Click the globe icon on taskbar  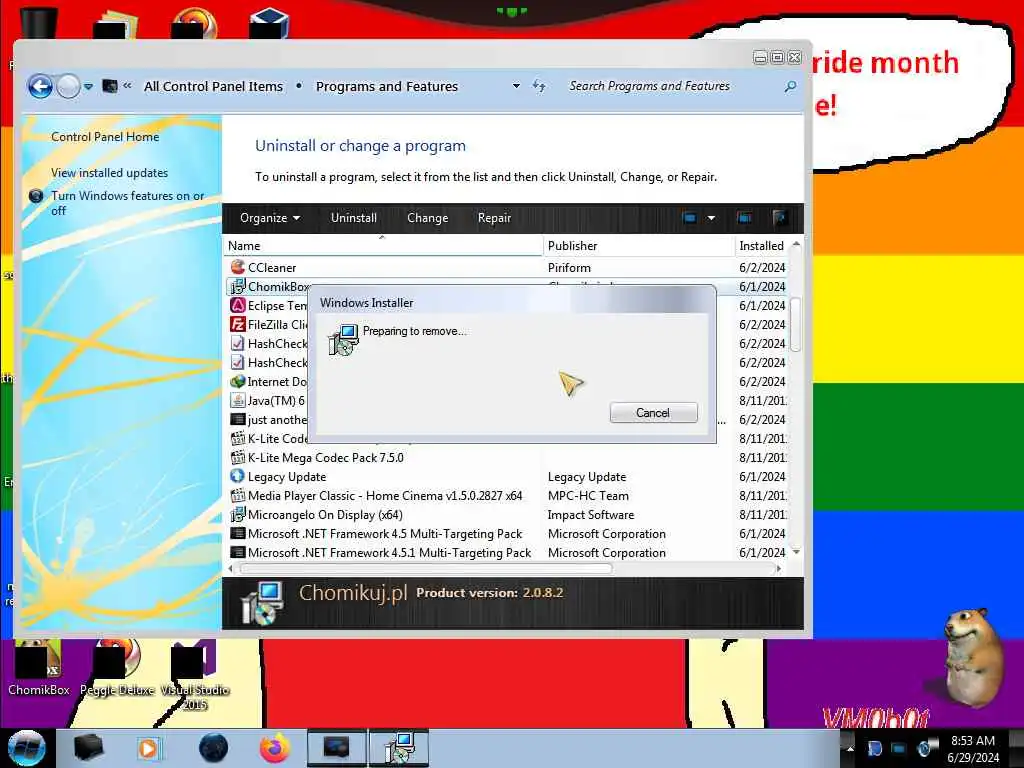pos(213,748)
